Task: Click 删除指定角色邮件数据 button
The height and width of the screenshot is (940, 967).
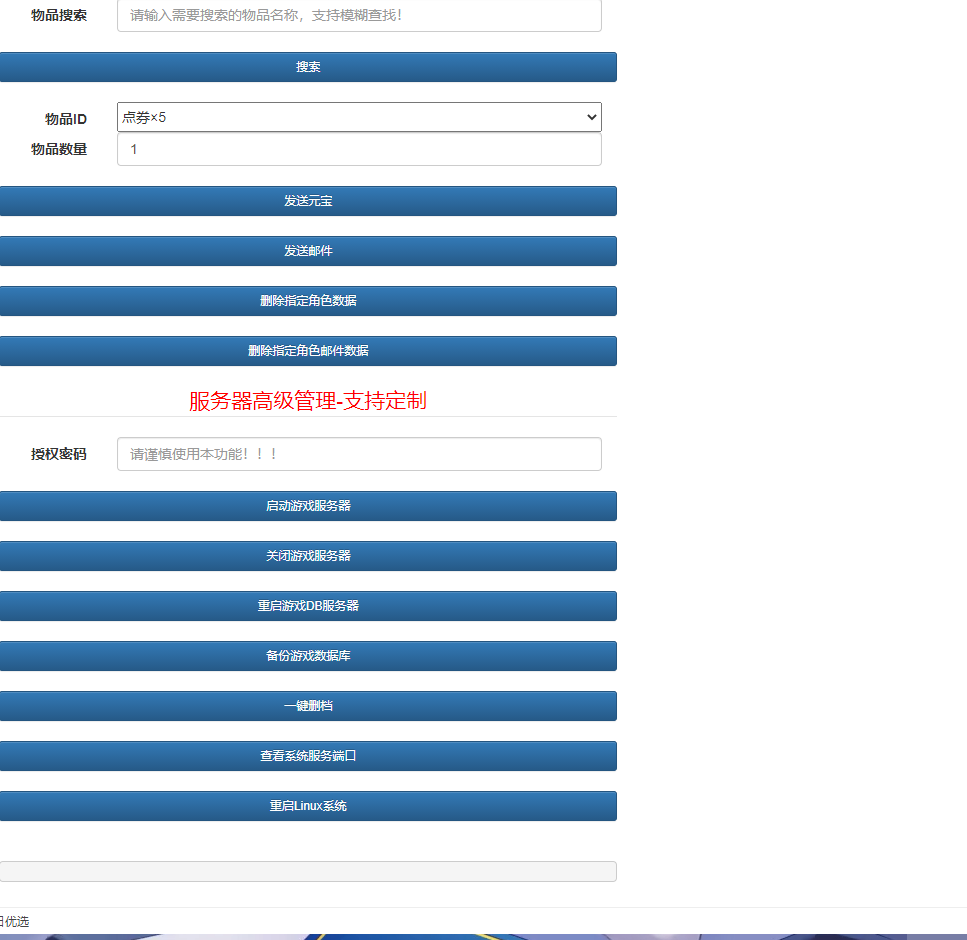Action: [308, 351]
